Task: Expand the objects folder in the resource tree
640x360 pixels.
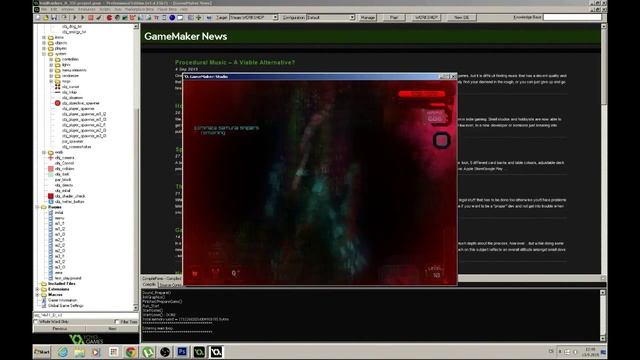Action: coord(44,43)
